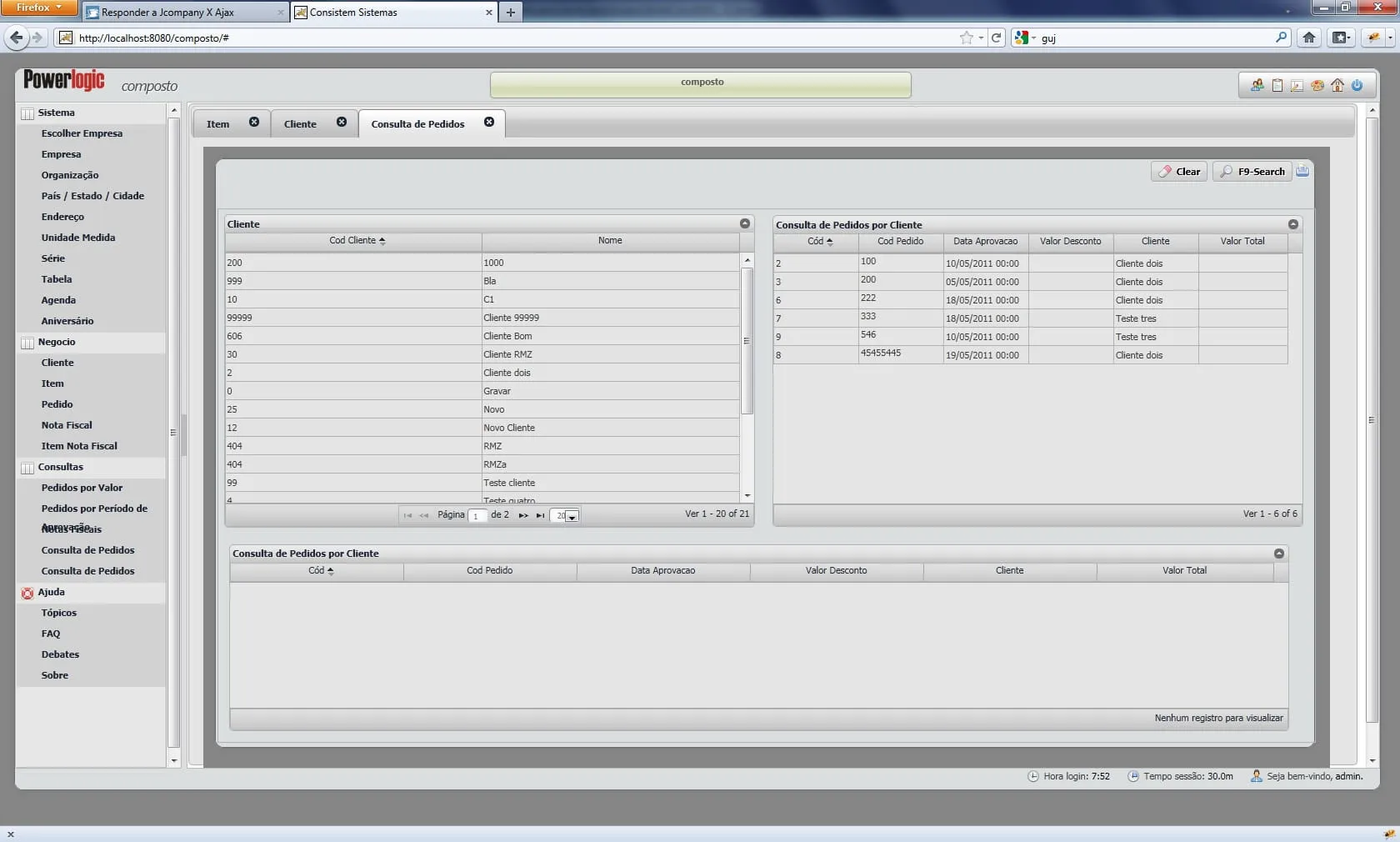Click the home house icon
The width and height of the screenshot is (1400, 842).
point(1337,85)
